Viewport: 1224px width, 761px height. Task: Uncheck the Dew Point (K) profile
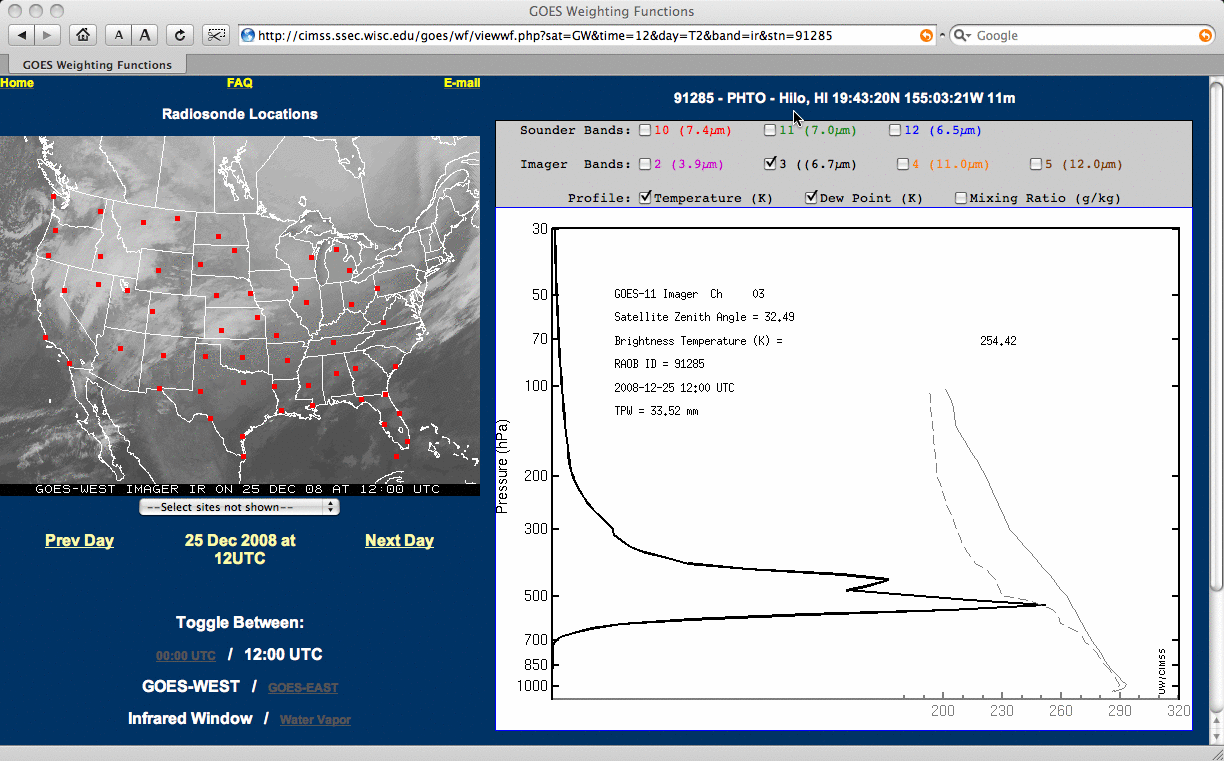coord(811,198)
